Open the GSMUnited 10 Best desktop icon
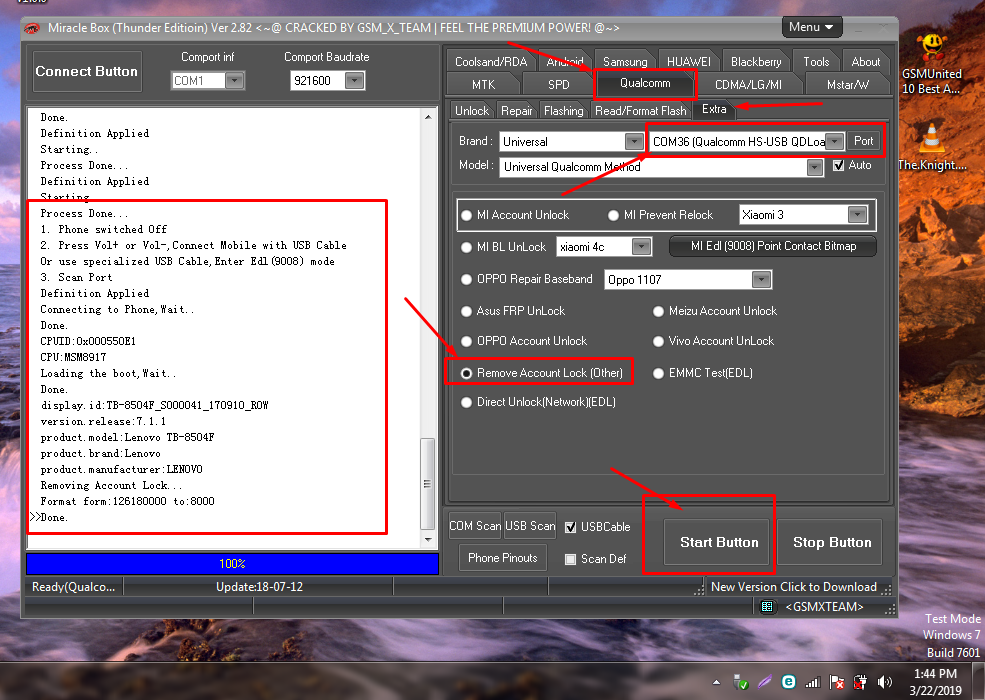Image resolution: width=985 pixels, height=700 pixels. pyautogui.click(x=932, y=64)
